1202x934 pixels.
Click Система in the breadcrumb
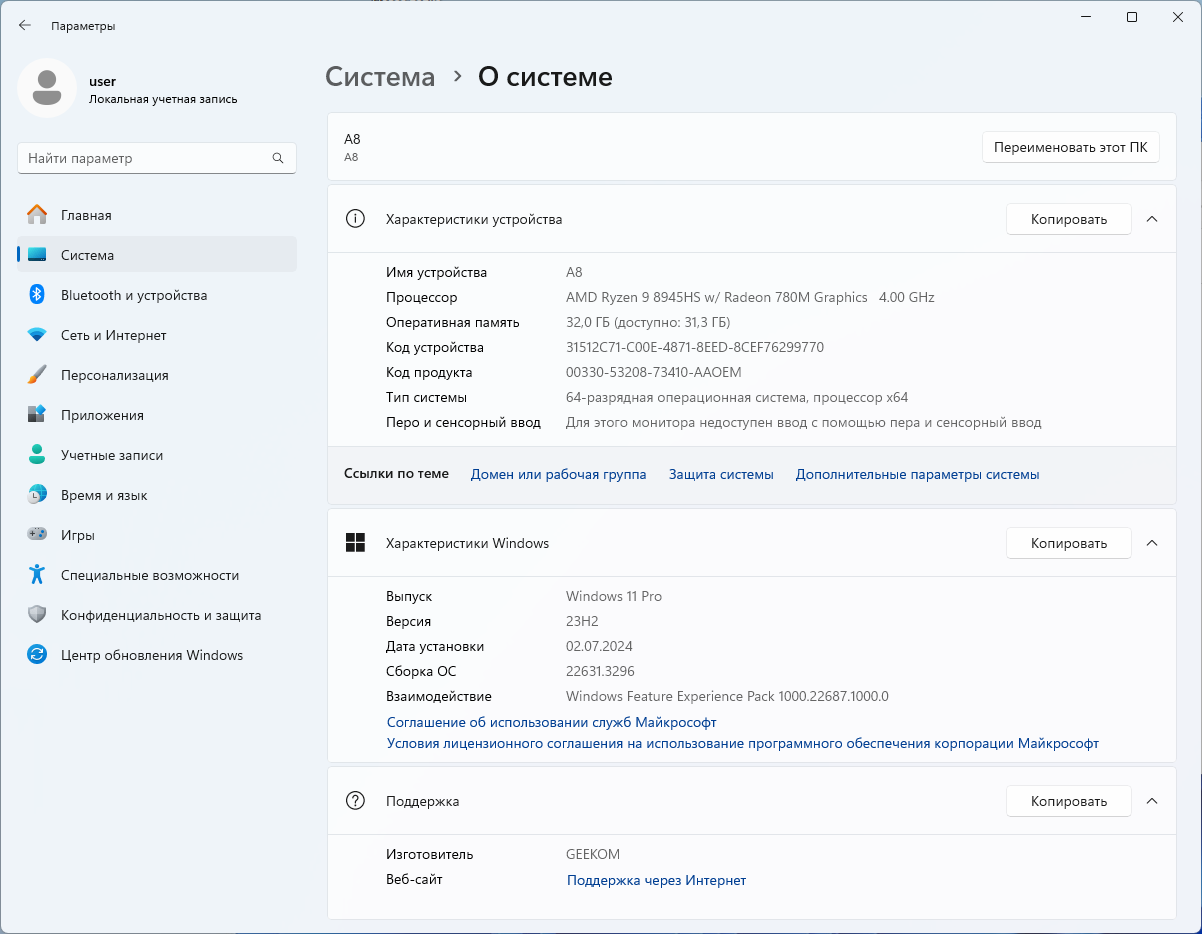[380, 77]
